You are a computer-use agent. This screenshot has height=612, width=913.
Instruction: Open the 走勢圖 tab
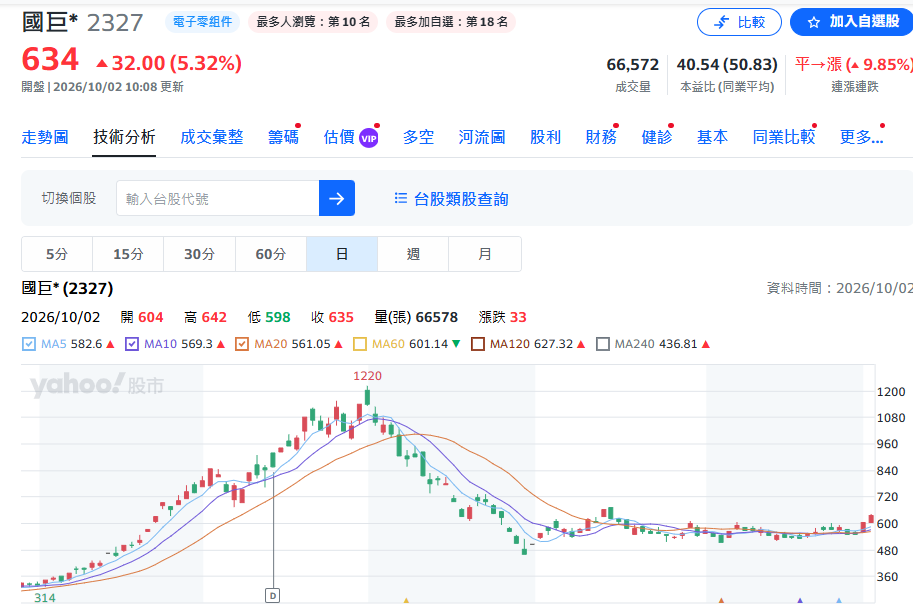(45, 137)
